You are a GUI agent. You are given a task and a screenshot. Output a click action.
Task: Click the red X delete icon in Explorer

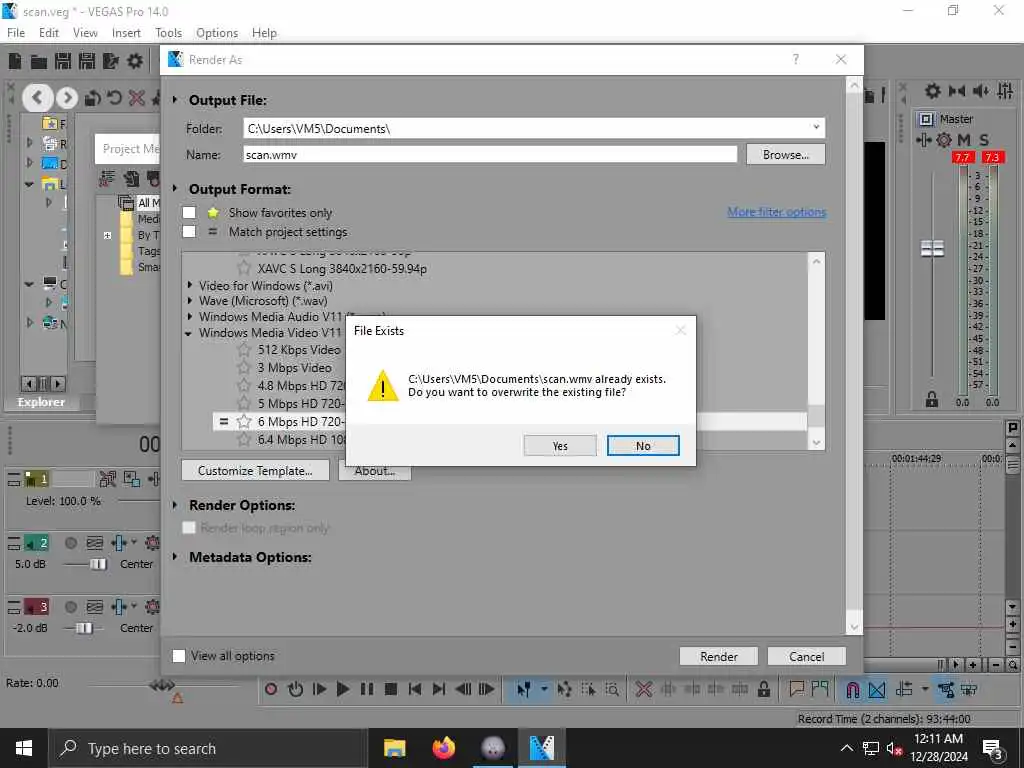point(136,98)
